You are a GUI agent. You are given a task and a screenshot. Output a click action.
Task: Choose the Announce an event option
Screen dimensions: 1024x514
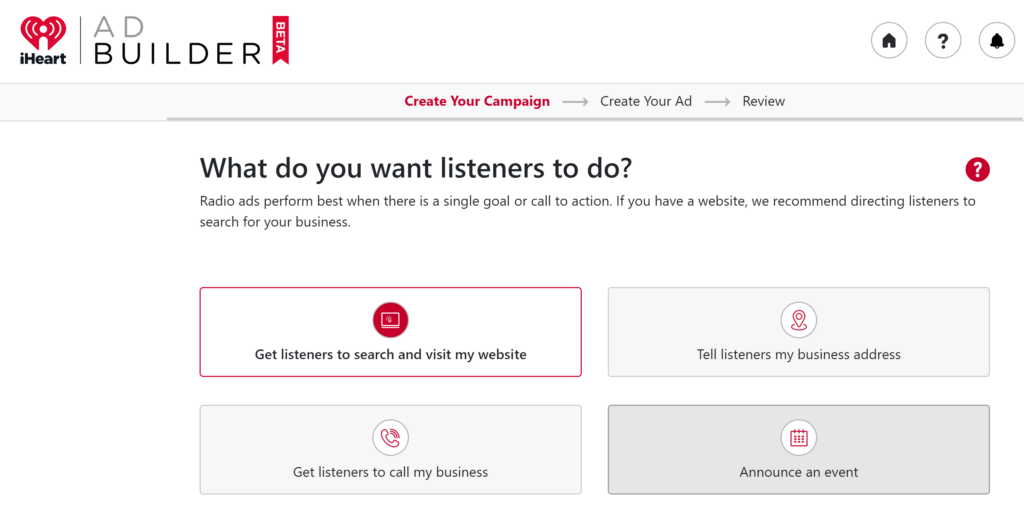click(799, 449)
